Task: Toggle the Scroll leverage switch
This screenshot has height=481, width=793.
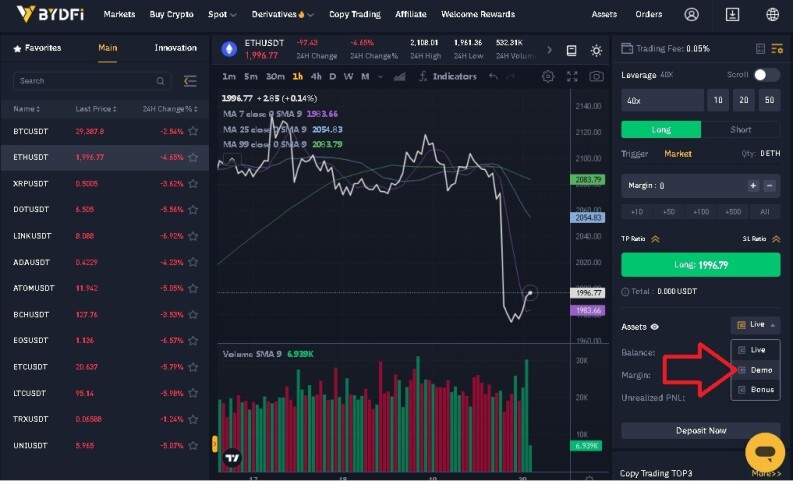Action: coord(766,75)
